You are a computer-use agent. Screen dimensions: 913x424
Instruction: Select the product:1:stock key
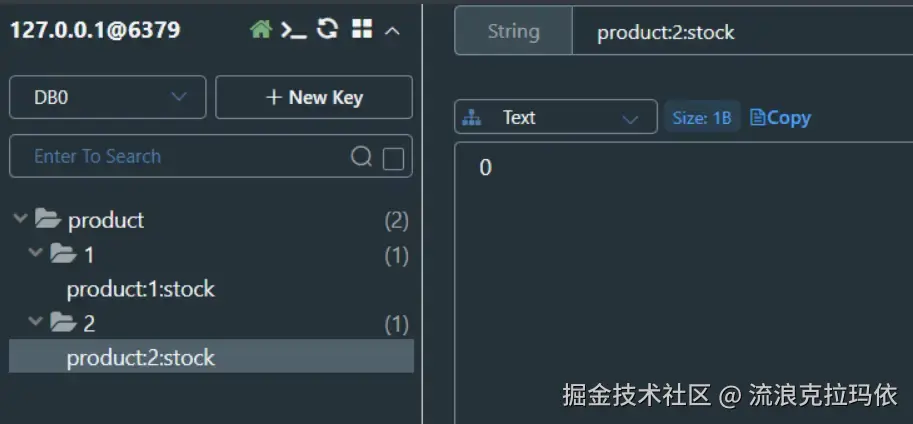click(x=141, y=290)
